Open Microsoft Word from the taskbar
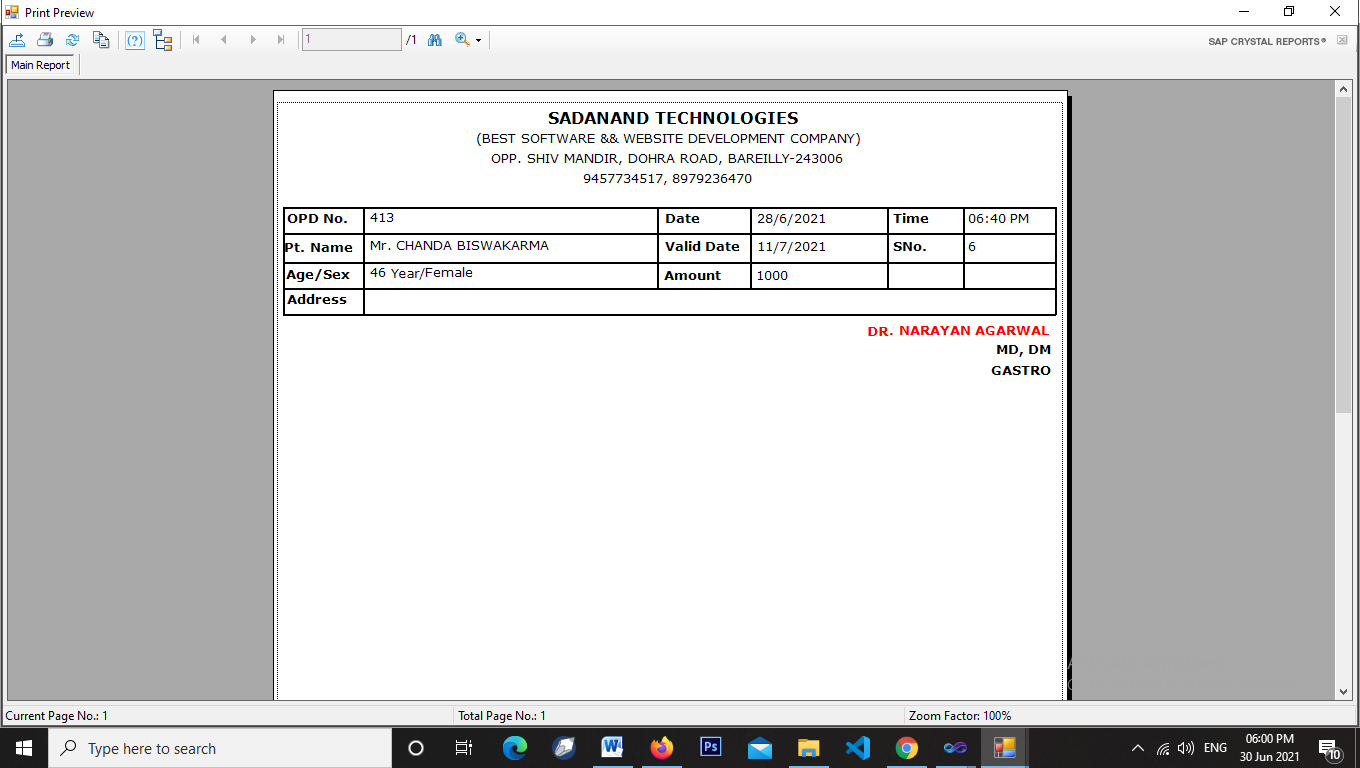The height and width of the screenshot is (768, 1360). point(612,748)
